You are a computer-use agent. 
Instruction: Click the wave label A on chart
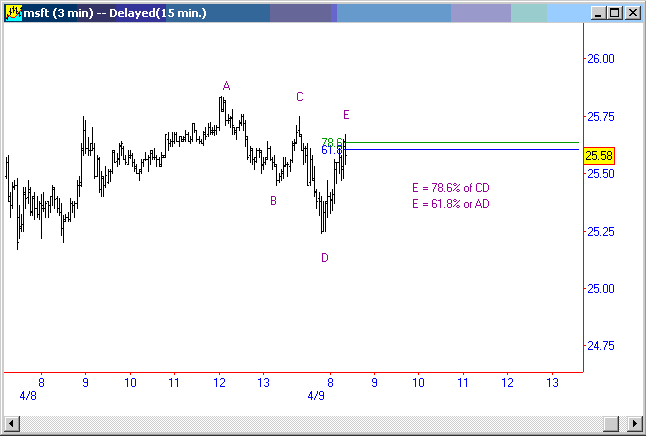coord(227,86)
